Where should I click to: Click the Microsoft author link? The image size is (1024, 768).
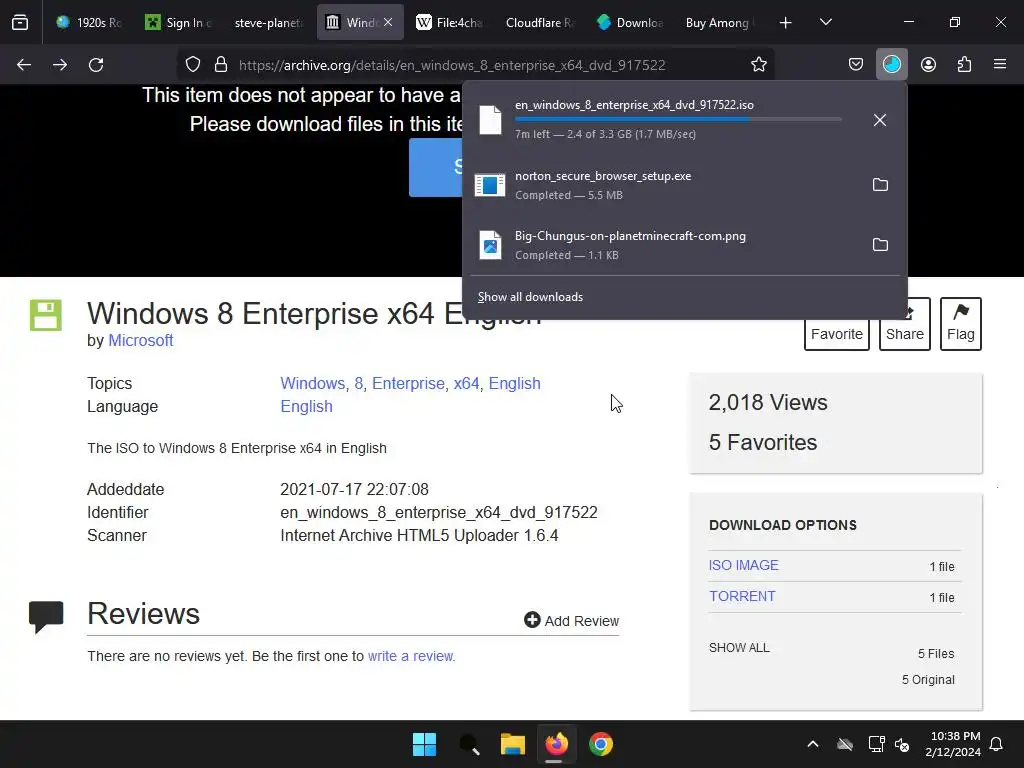(140, 340)
